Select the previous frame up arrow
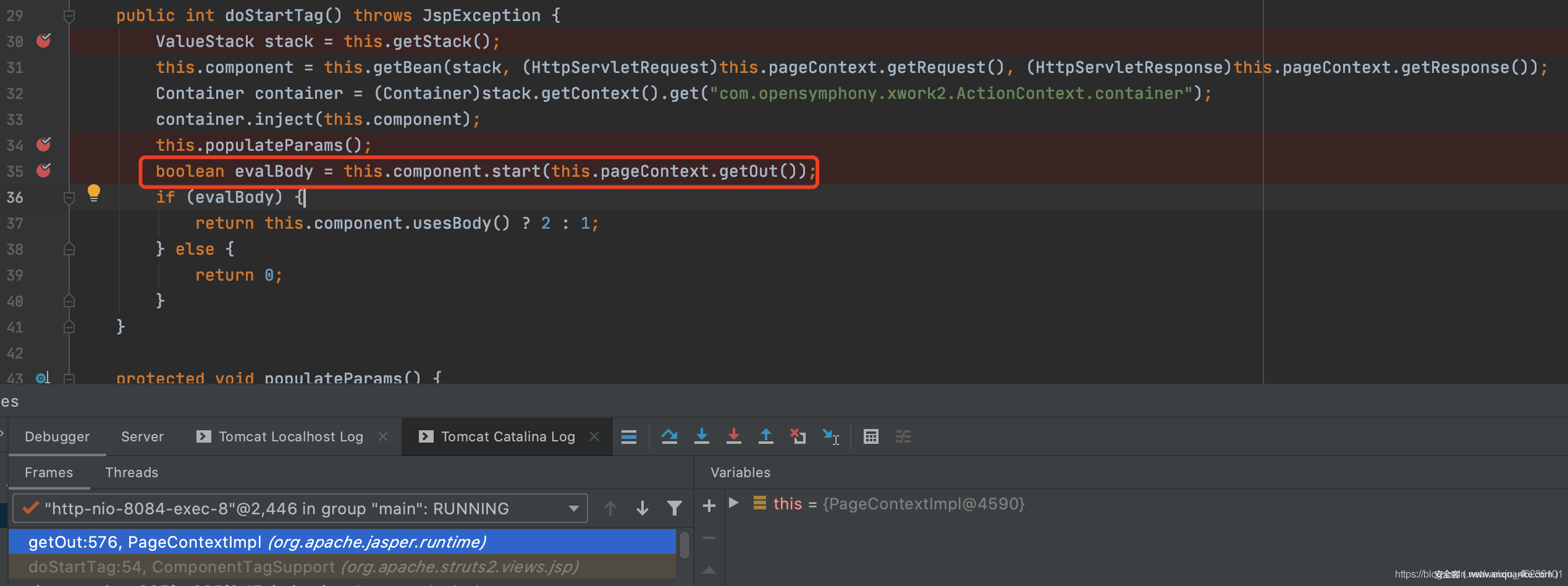Screen dimensions: 1568x586 [x=610, y=508]
